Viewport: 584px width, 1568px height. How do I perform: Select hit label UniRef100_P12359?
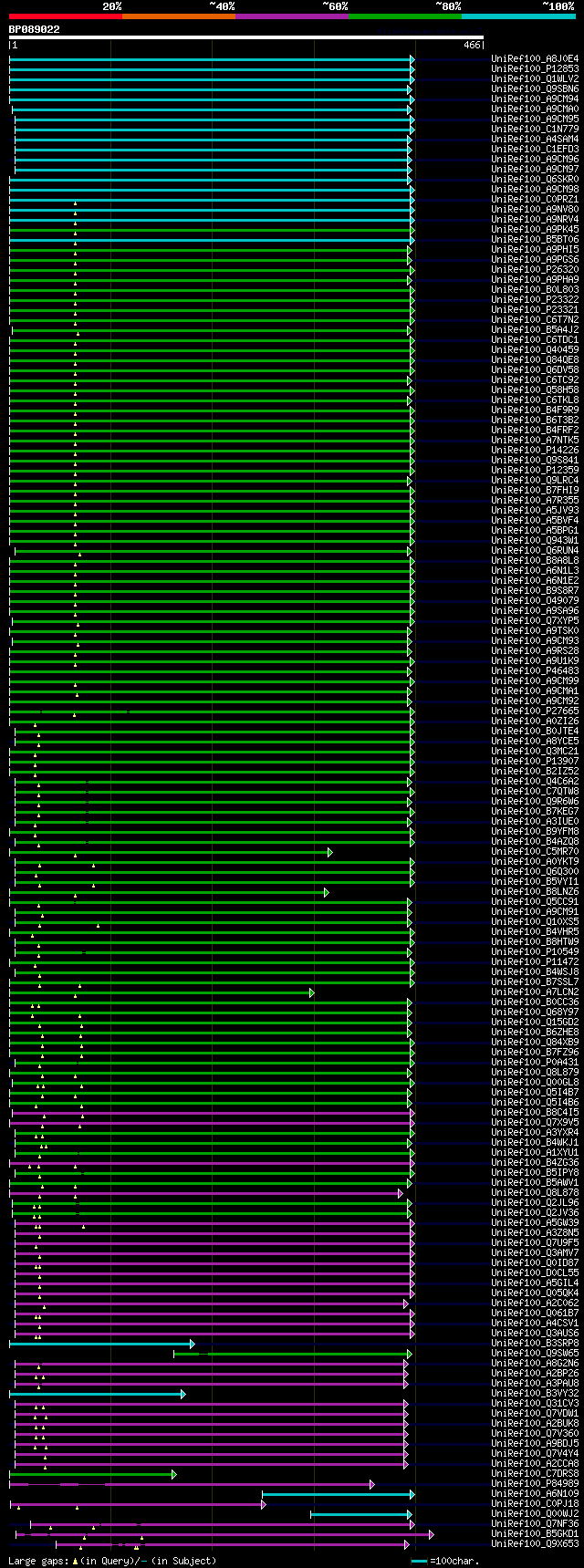535,470
